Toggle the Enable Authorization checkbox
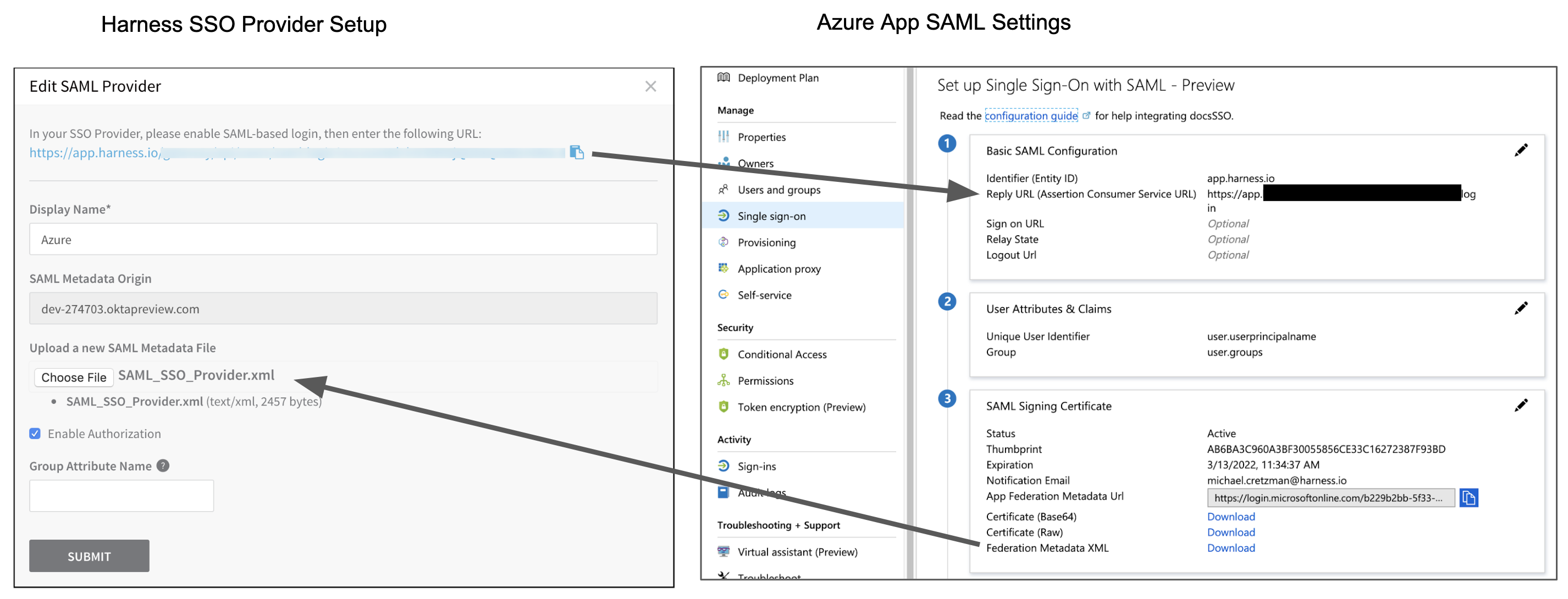 click(x=35, y=434)
